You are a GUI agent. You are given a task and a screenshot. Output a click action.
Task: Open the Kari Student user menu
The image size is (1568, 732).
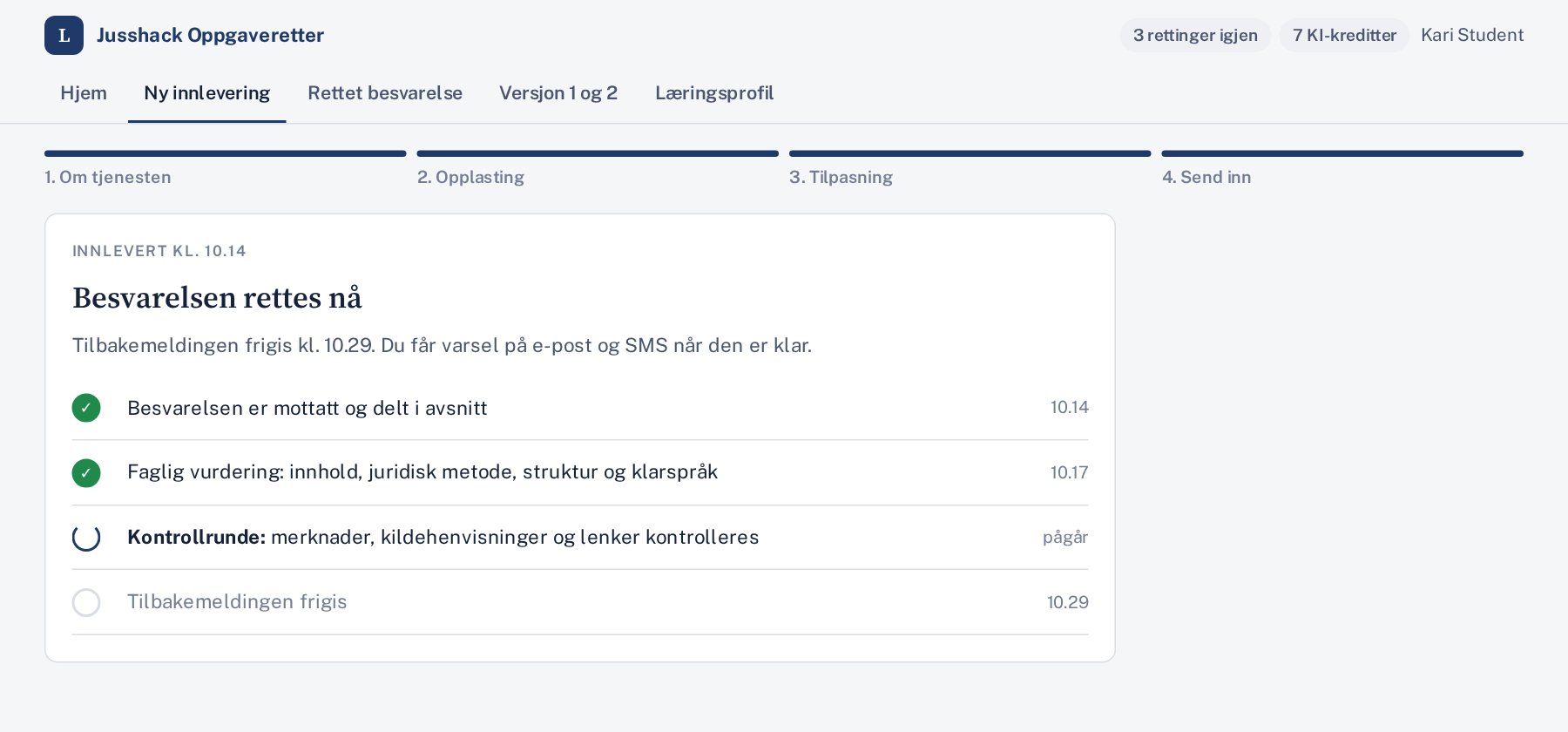(1472, 35)
